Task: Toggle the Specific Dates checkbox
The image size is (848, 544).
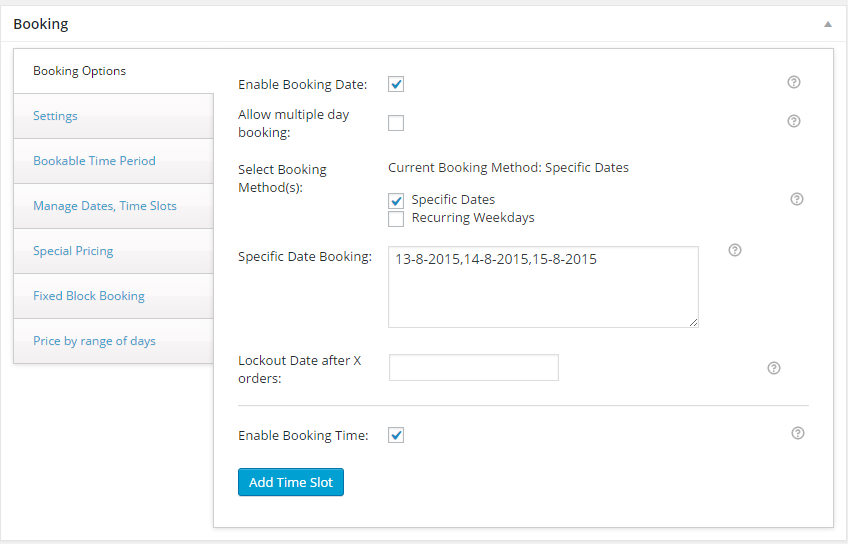Action: coord(396,201)
